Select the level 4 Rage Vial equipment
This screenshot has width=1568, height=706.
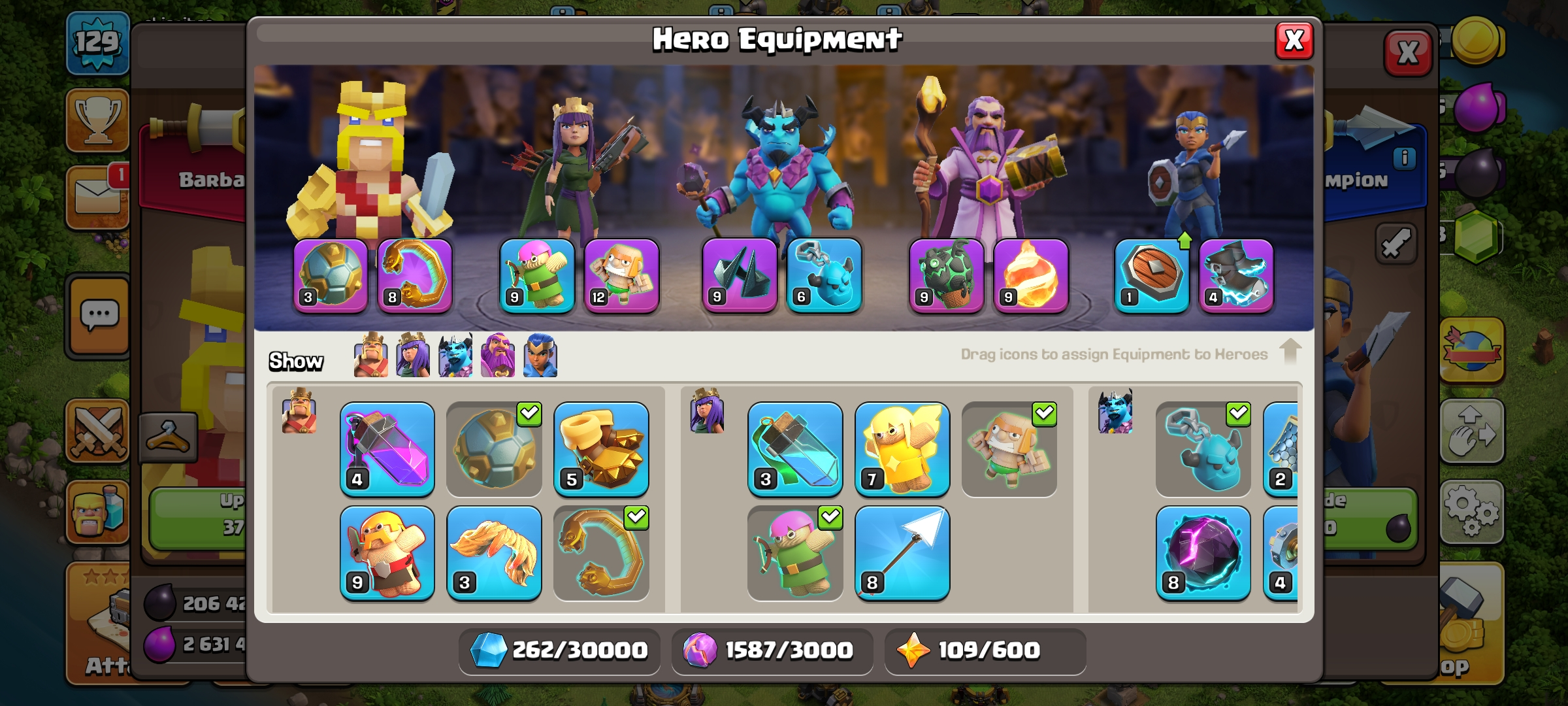(x=387, y=449)
